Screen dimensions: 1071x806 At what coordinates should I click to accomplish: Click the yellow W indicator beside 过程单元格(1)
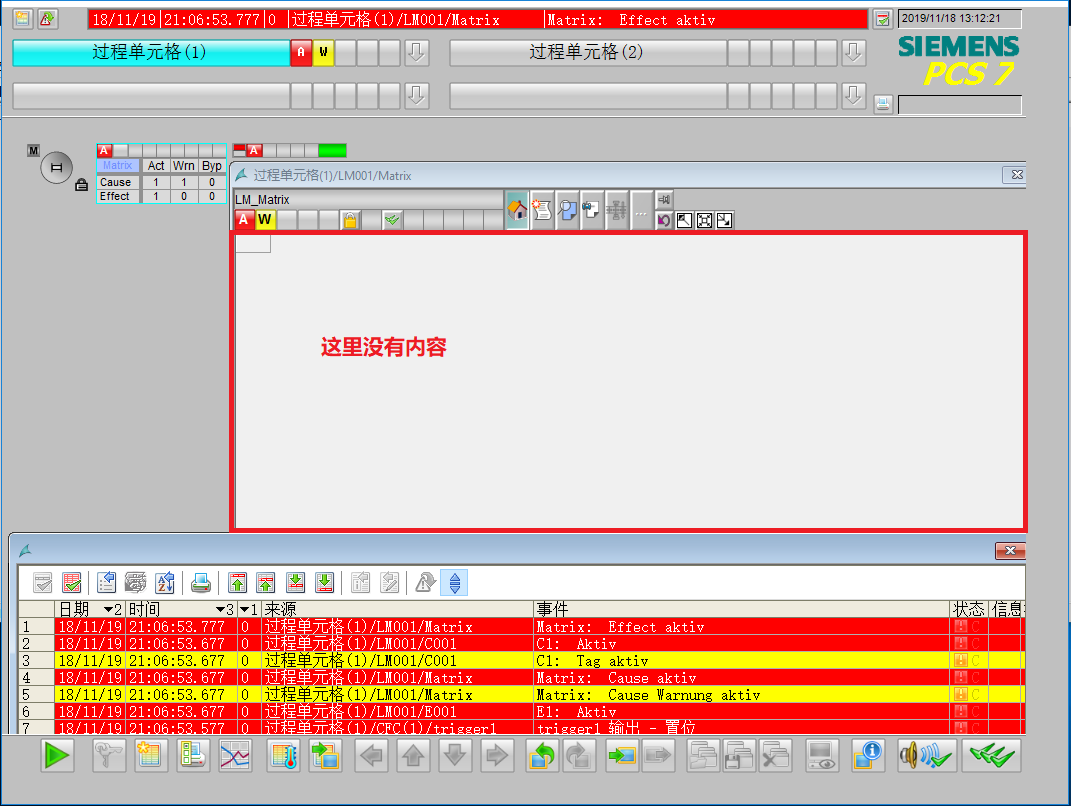(323, 53)
